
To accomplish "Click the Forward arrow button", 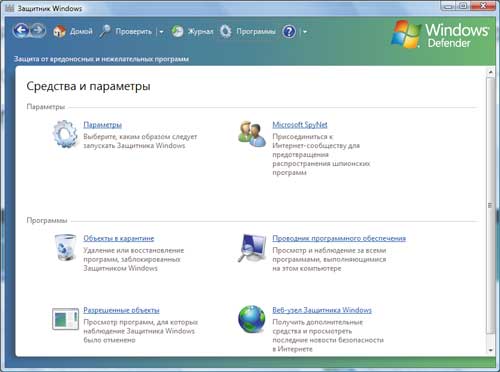I will (38, 31).
